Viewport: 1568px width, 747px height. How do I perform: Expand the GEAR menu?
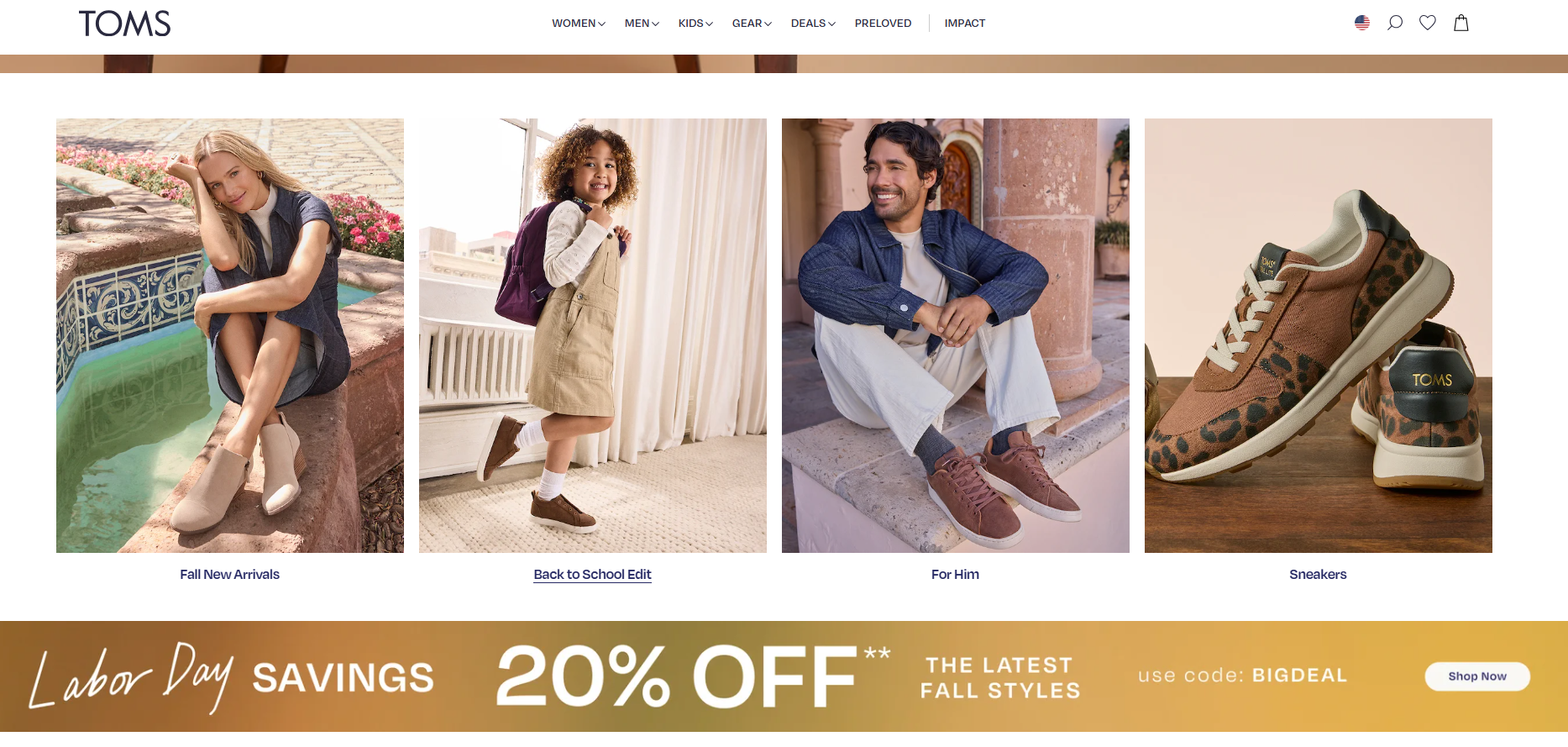752,24
